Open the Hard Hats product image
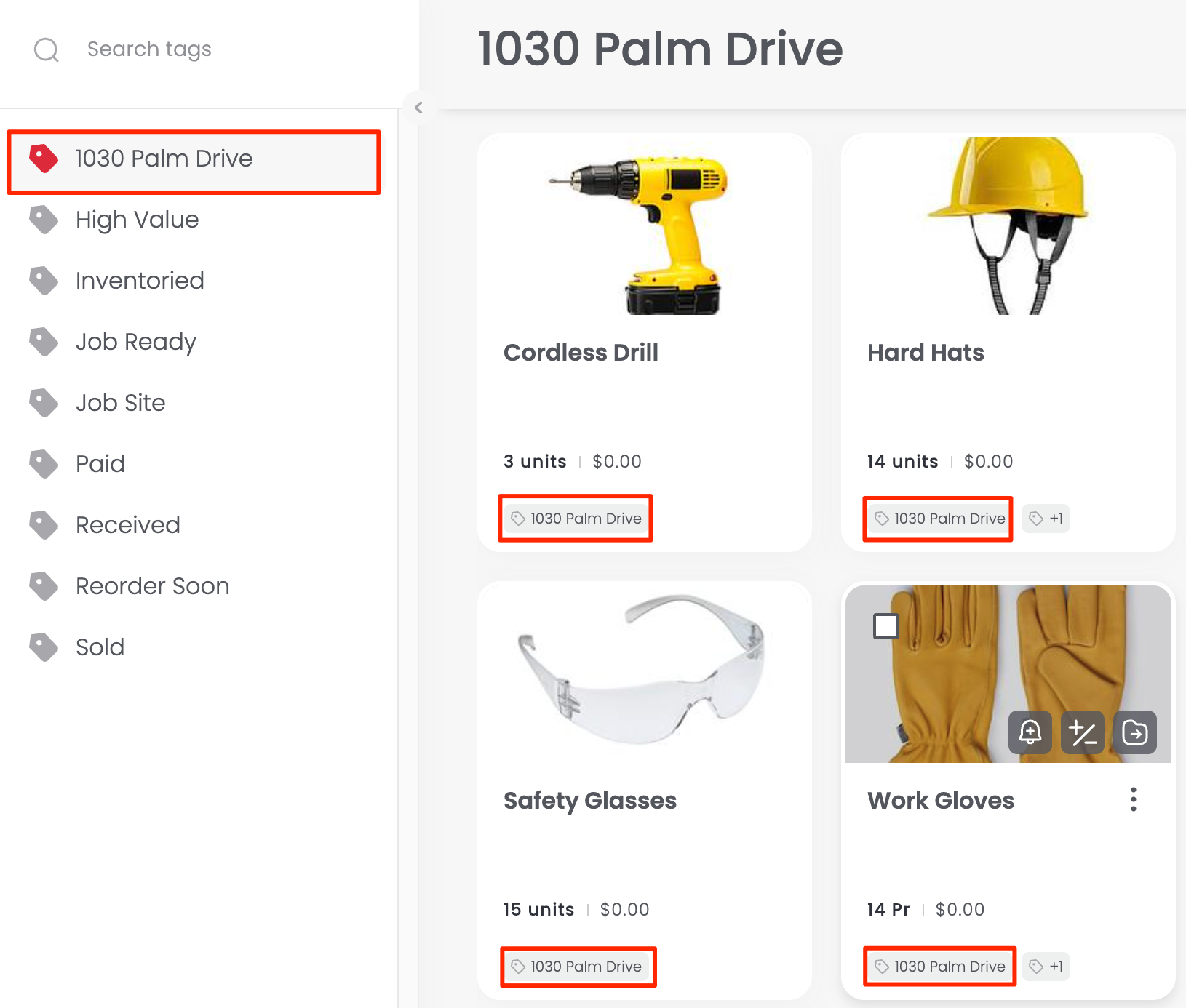1186x1008 pixels. click(1008, 226)
